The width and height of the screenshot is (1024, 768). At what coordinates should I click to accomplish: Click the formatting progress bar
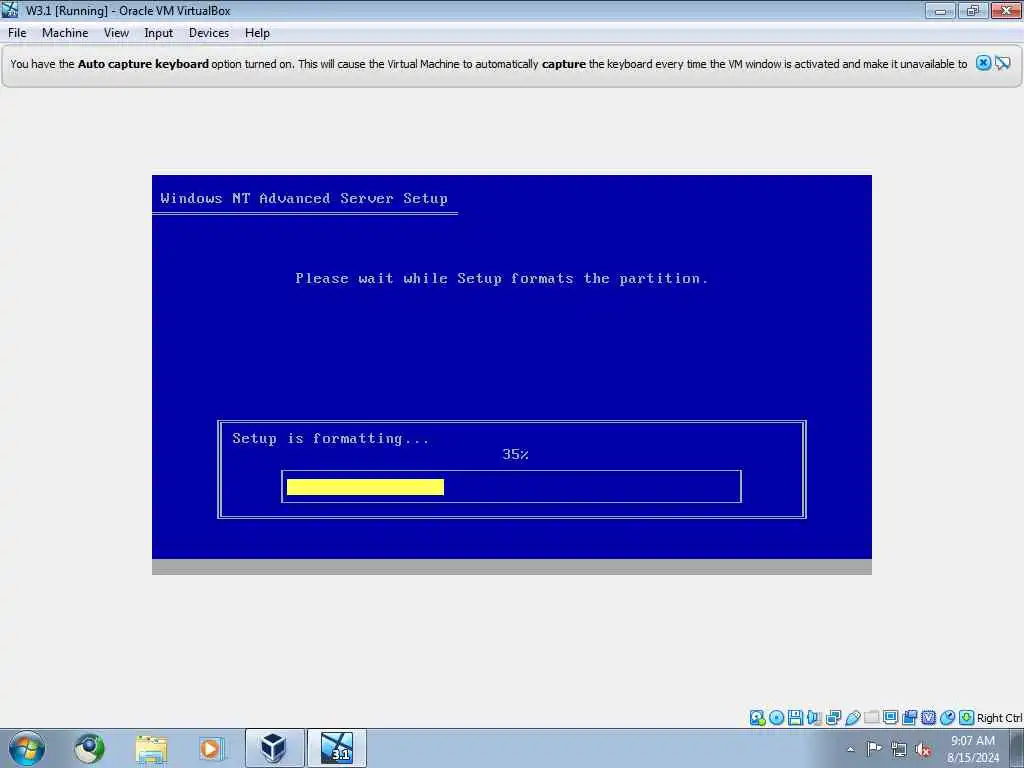point(511,487)
